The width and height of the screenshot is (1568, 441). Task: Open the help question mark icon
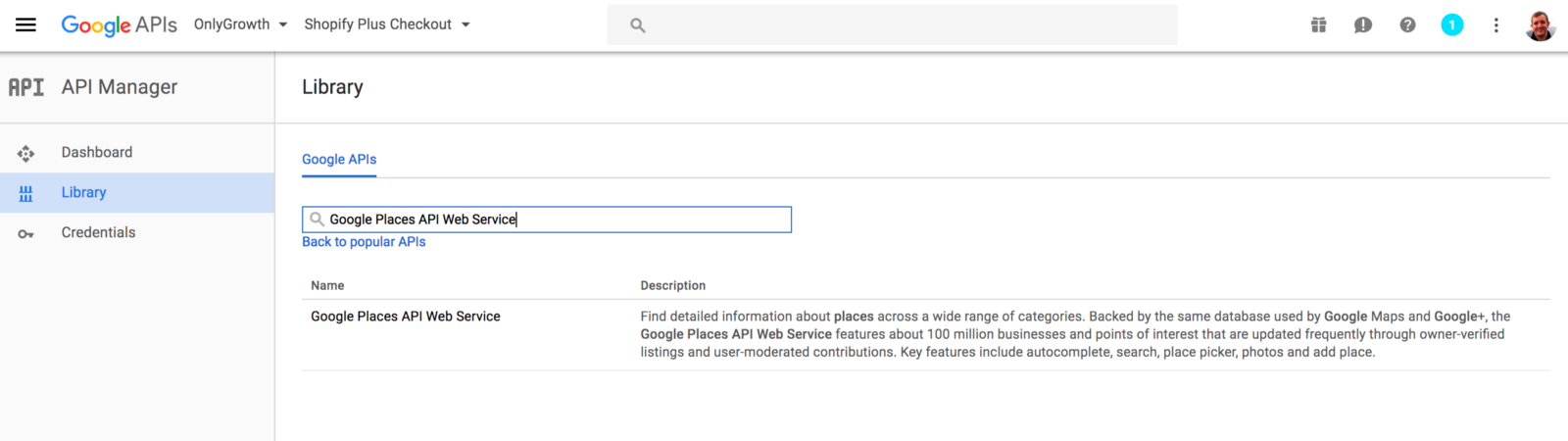pyautogui.click(x=1407, y=25)
